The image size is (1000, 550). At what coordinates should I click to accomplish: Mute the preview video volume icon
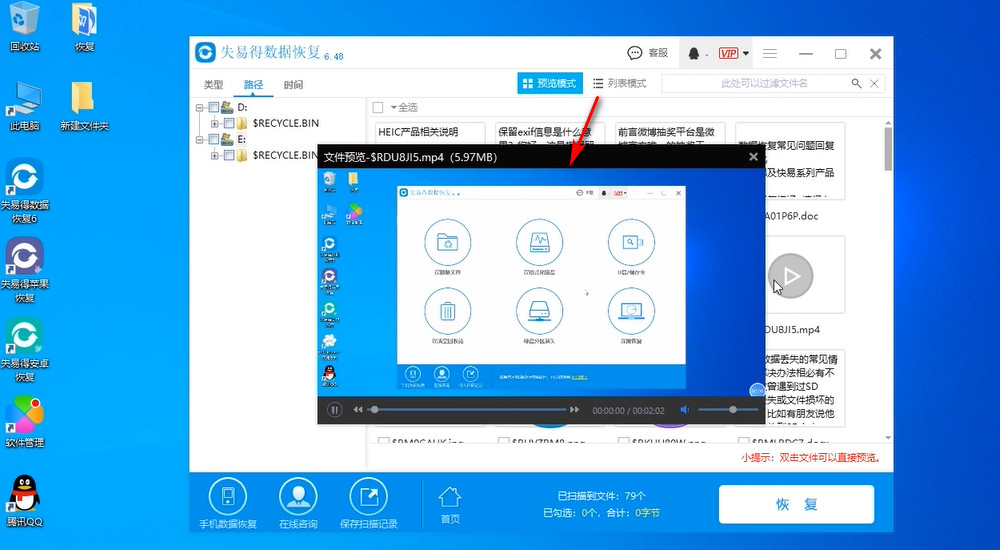685,410
